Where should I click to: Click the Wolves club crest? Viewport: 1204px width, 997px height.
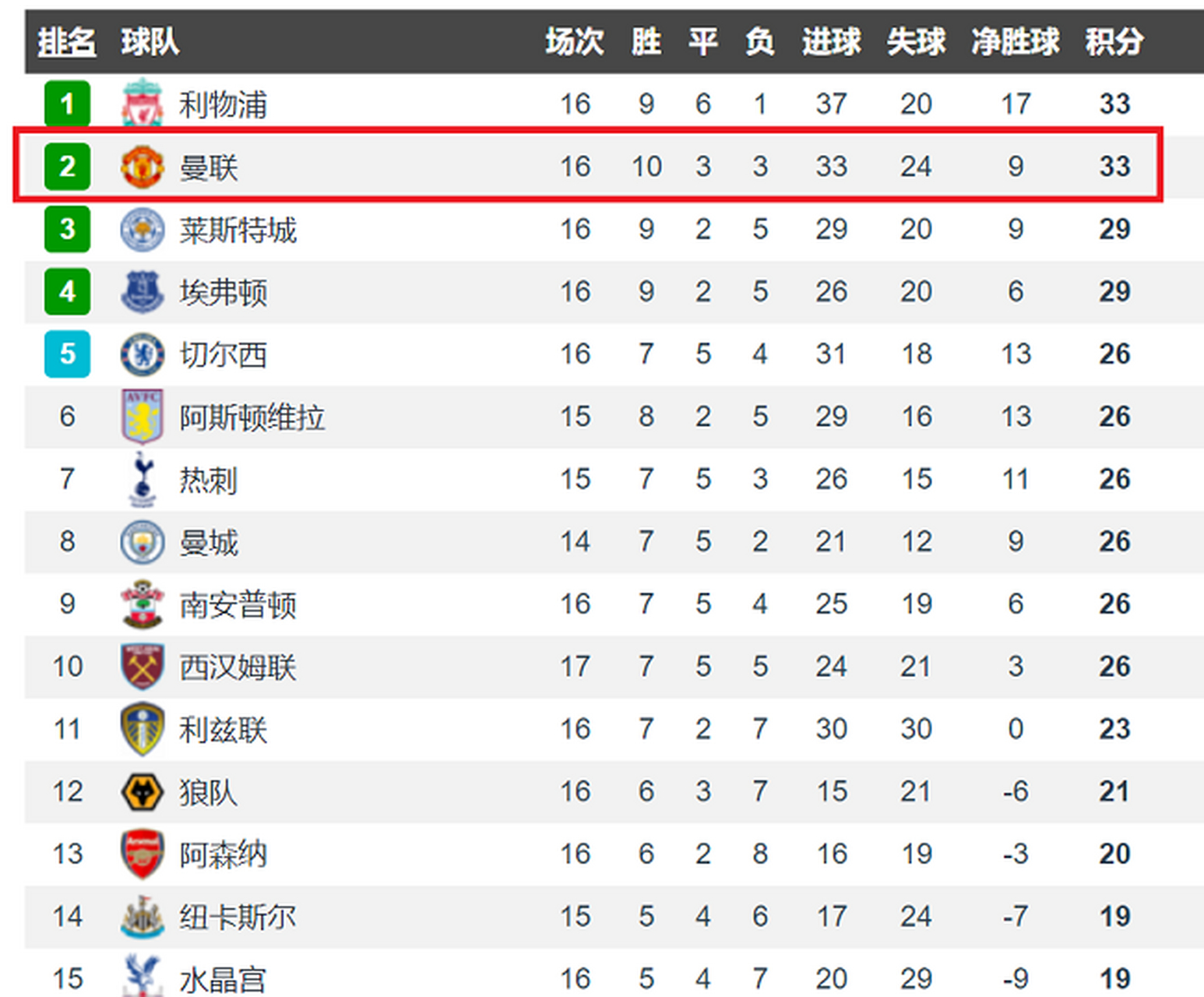pos(142,792)
